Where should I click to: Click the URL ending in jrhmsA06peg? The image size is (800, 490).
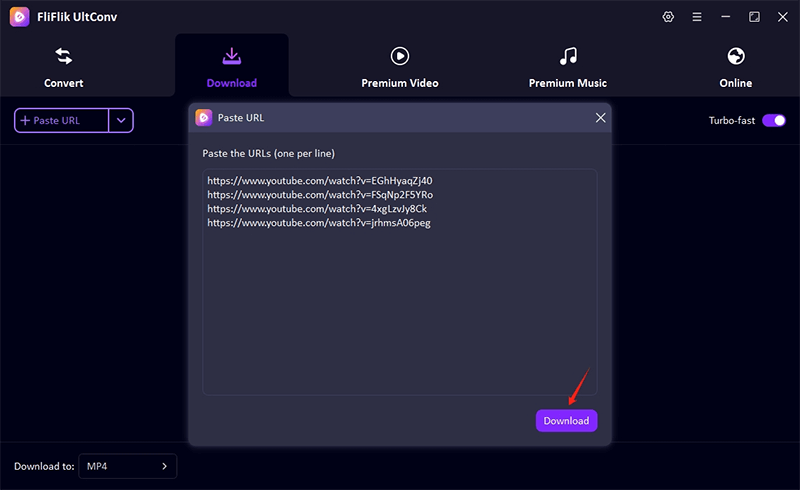pyautogui.click(x=319, y=223)
